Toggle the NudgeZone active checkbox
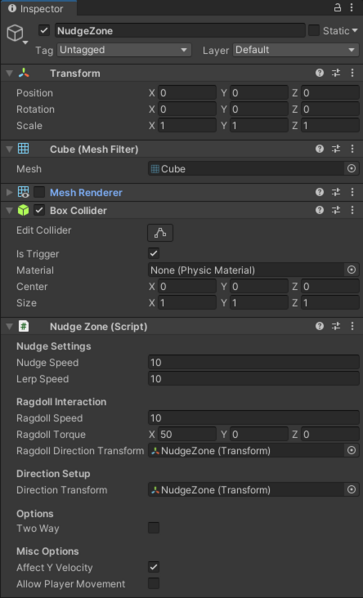The height and width of the screenshot is (598, 363). (44, 31)
